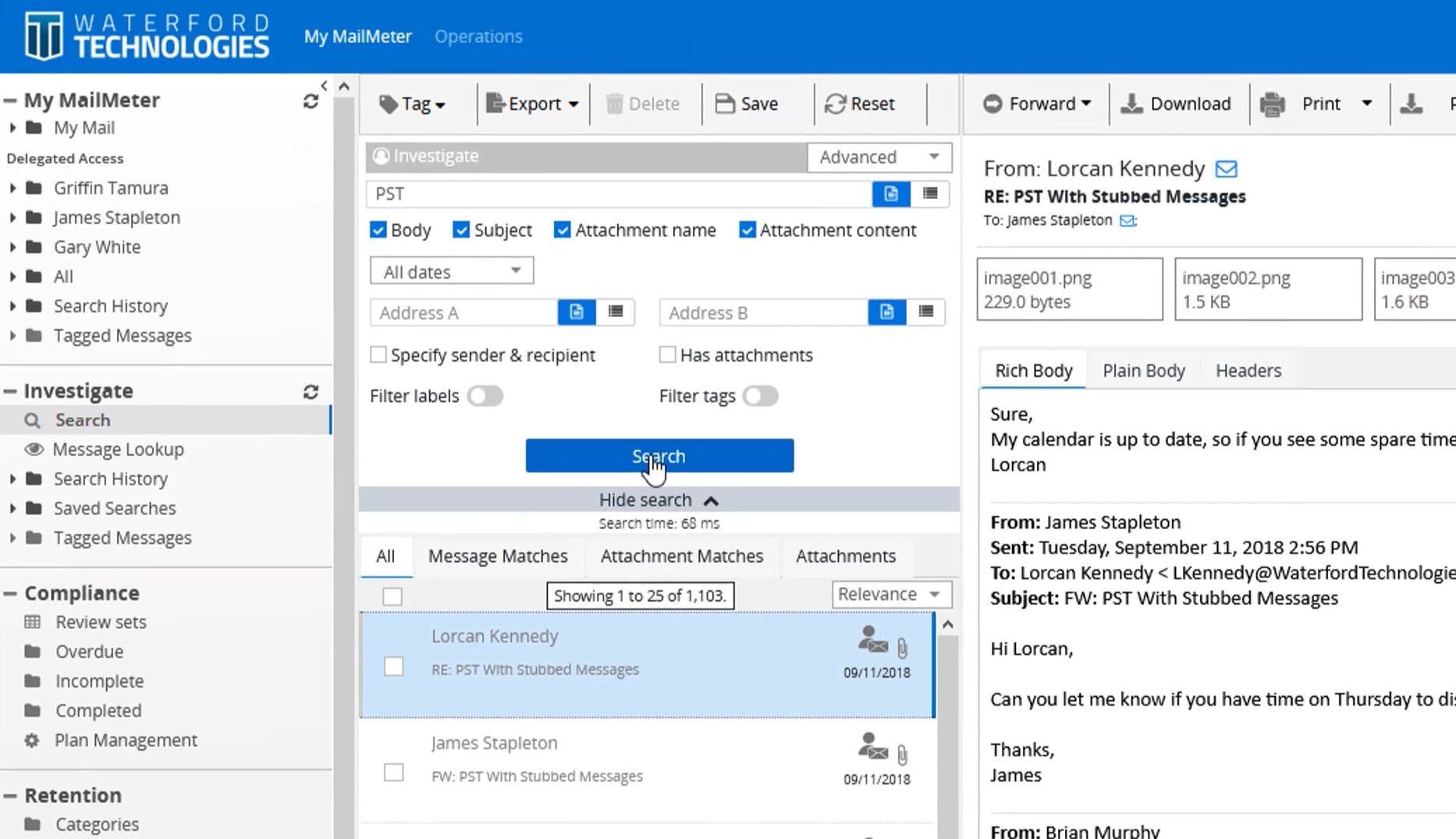This screenshot has width=1456, height=839.
Task: Collapse the Retention section
Action: (10, 795)
